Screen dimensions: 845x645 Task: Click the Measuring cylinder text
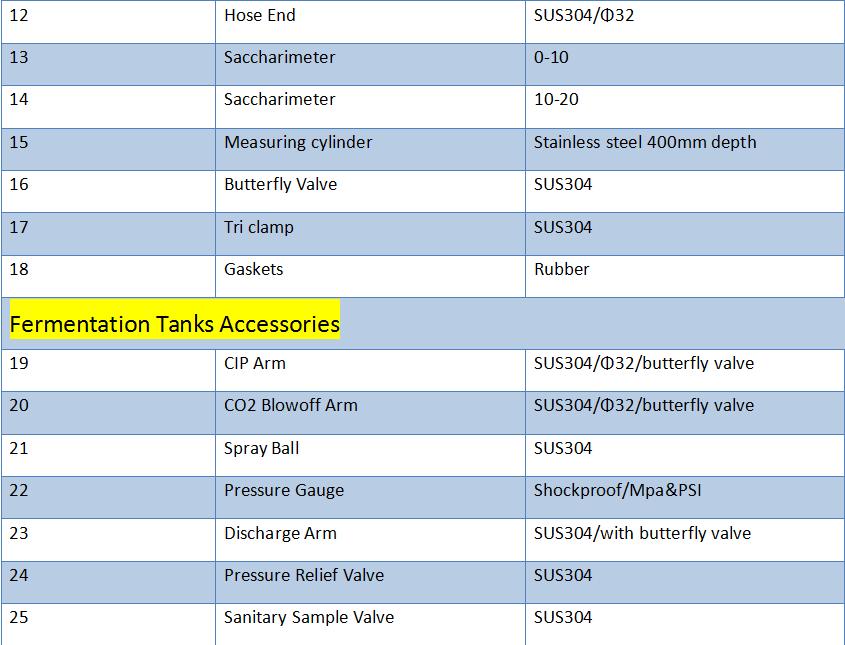pos(298,143)
